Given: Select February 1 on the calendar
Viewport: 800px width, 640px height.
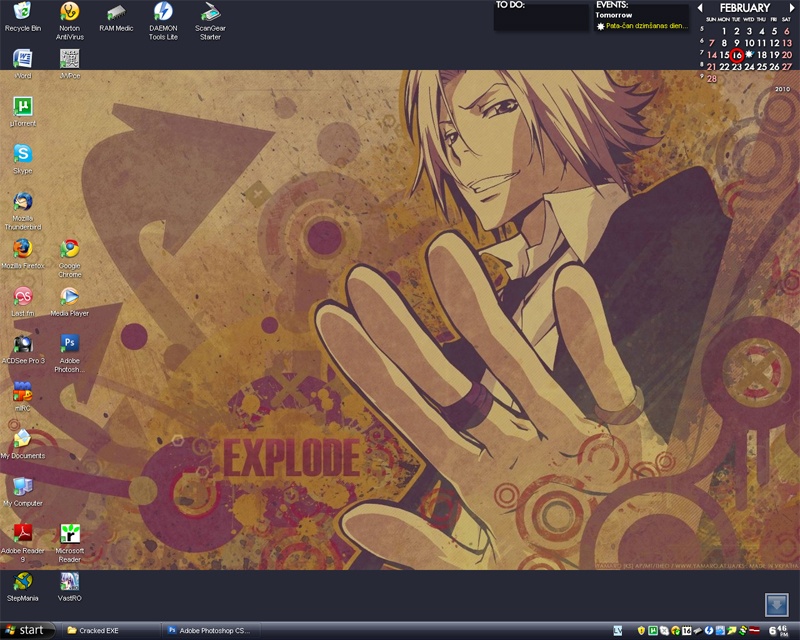Looking at the screenshot, I should click(x=724, y=31).
